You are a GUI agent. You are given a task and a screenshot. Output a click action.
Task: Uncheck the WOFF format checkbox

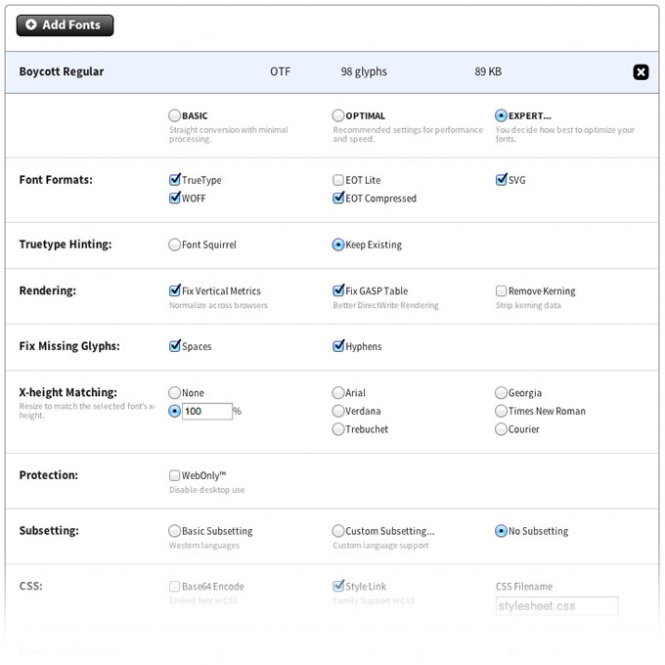tap(174, 198)
